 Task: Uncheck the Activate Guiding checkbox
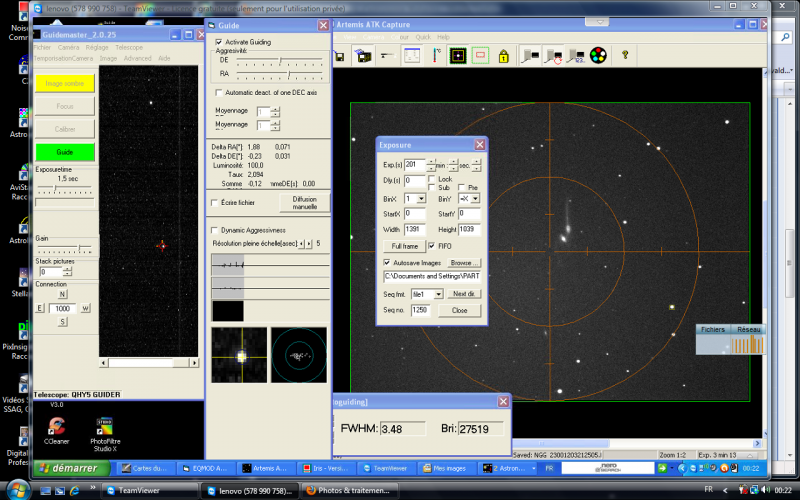pos(219,42)
